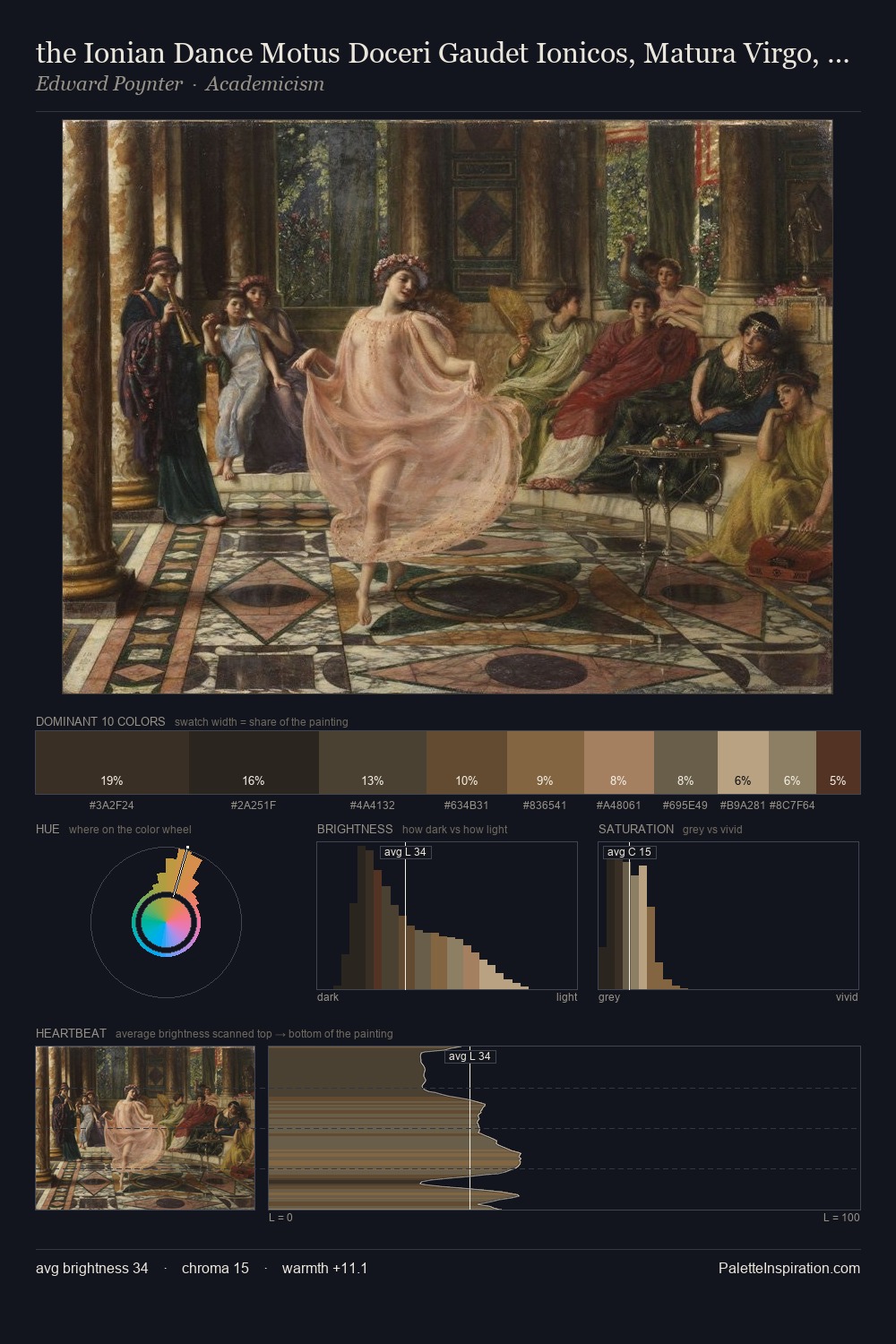This screenshot has width=896, height=1344.
Task: Click the 19% swatch #3A2F24
Action: click(112, 762)
